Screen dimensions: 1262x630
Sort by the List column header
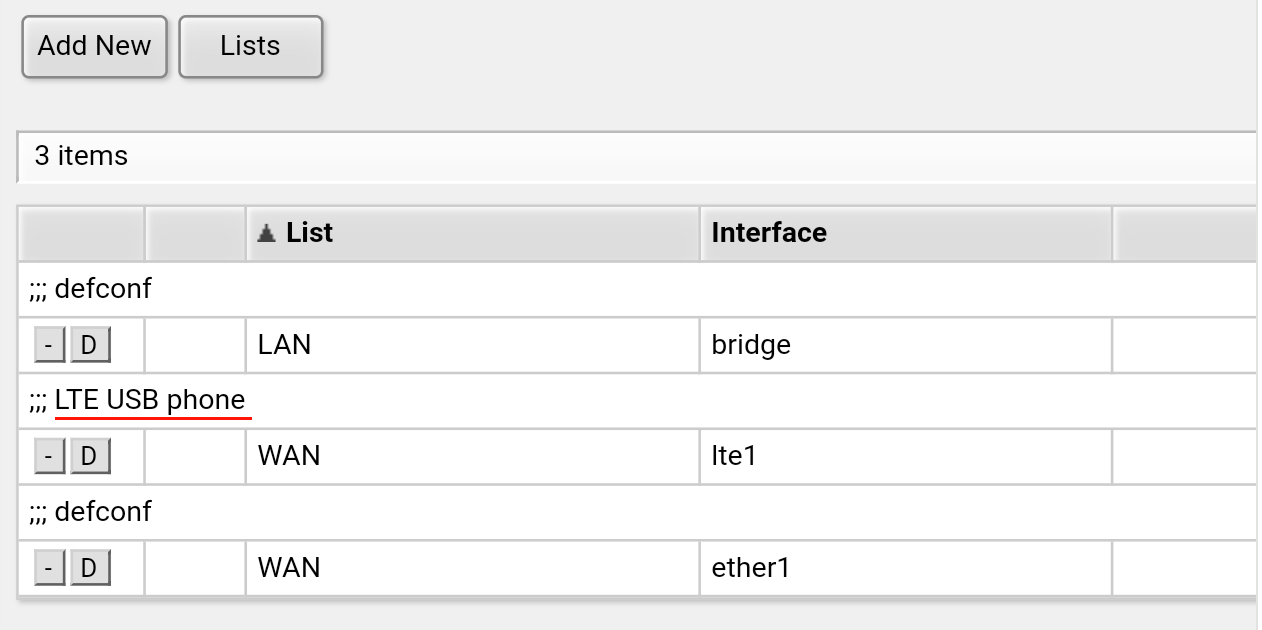click(x=309, y=233)
